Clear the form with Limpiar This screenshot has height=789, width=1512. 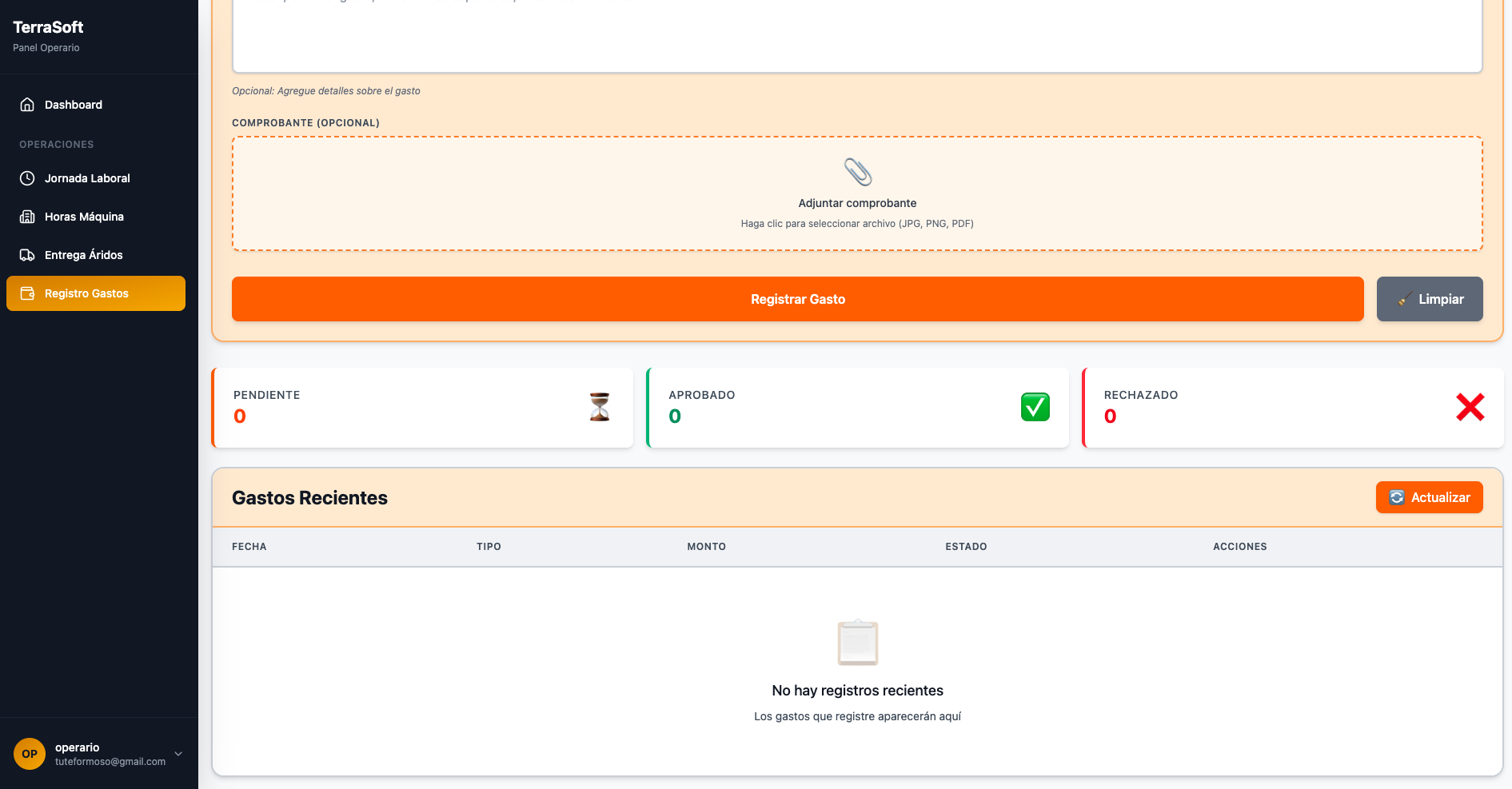tap(1430, 299)
